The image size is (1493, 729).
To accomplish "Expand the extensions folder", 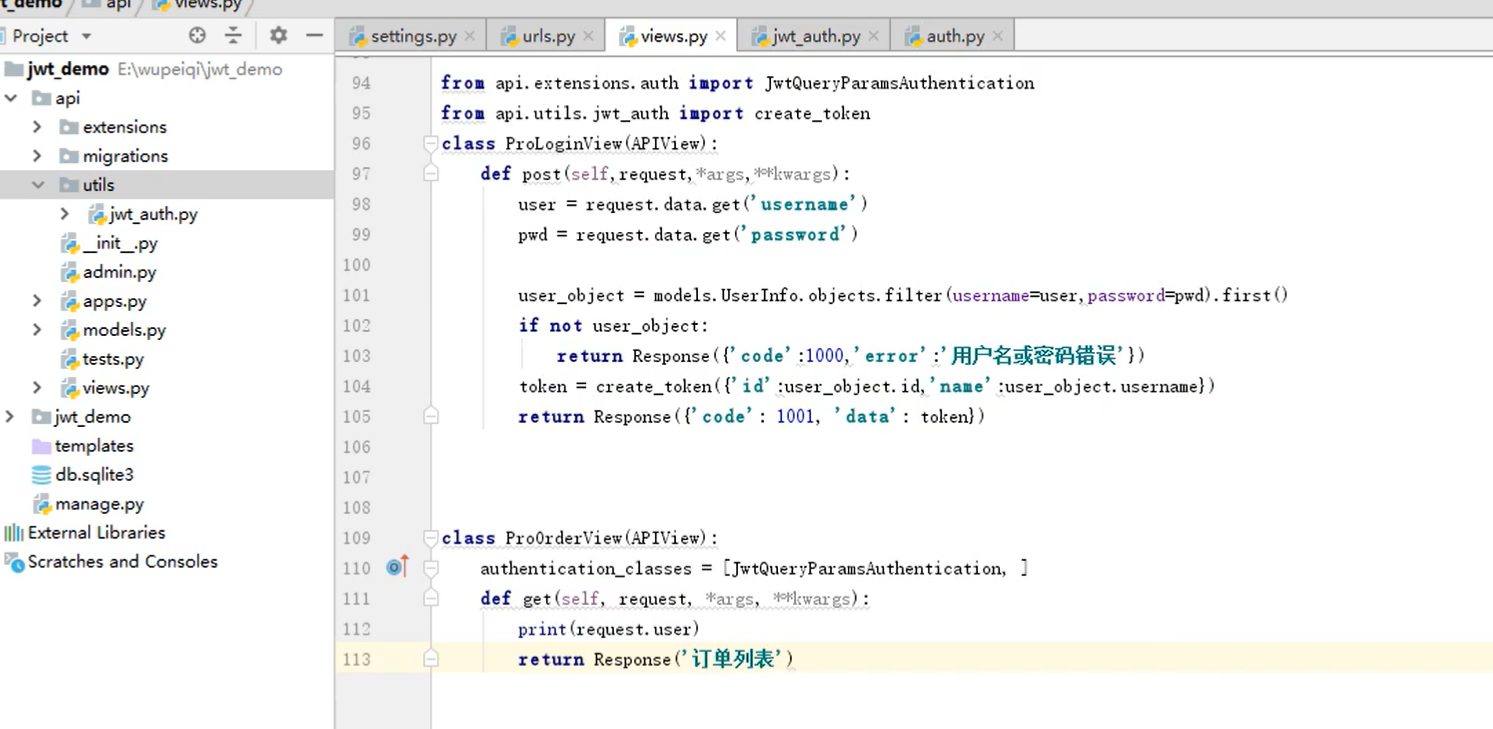I will [37, 127].
